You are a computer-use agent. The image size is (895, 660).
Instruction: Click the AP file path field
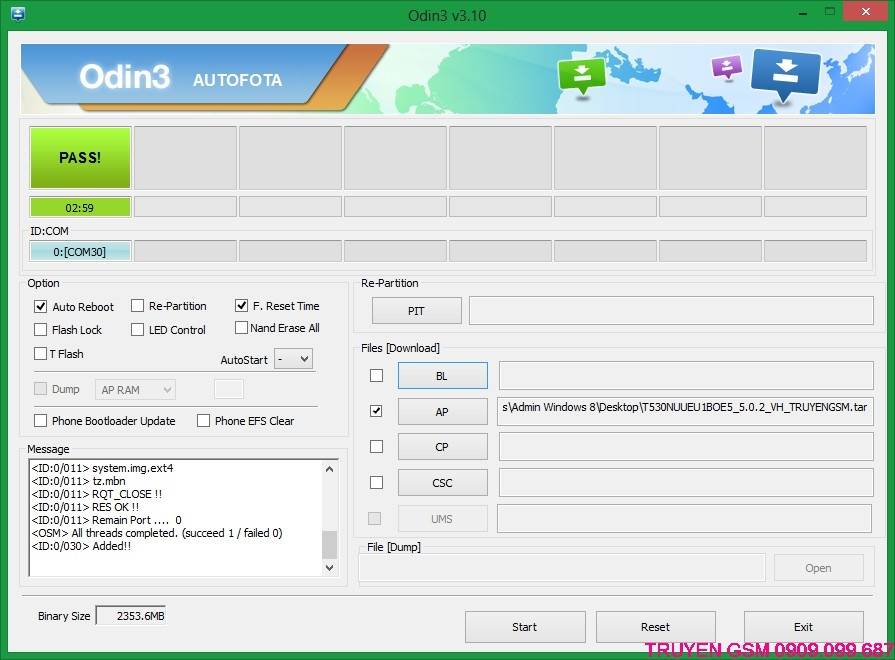tap(685, 411)
